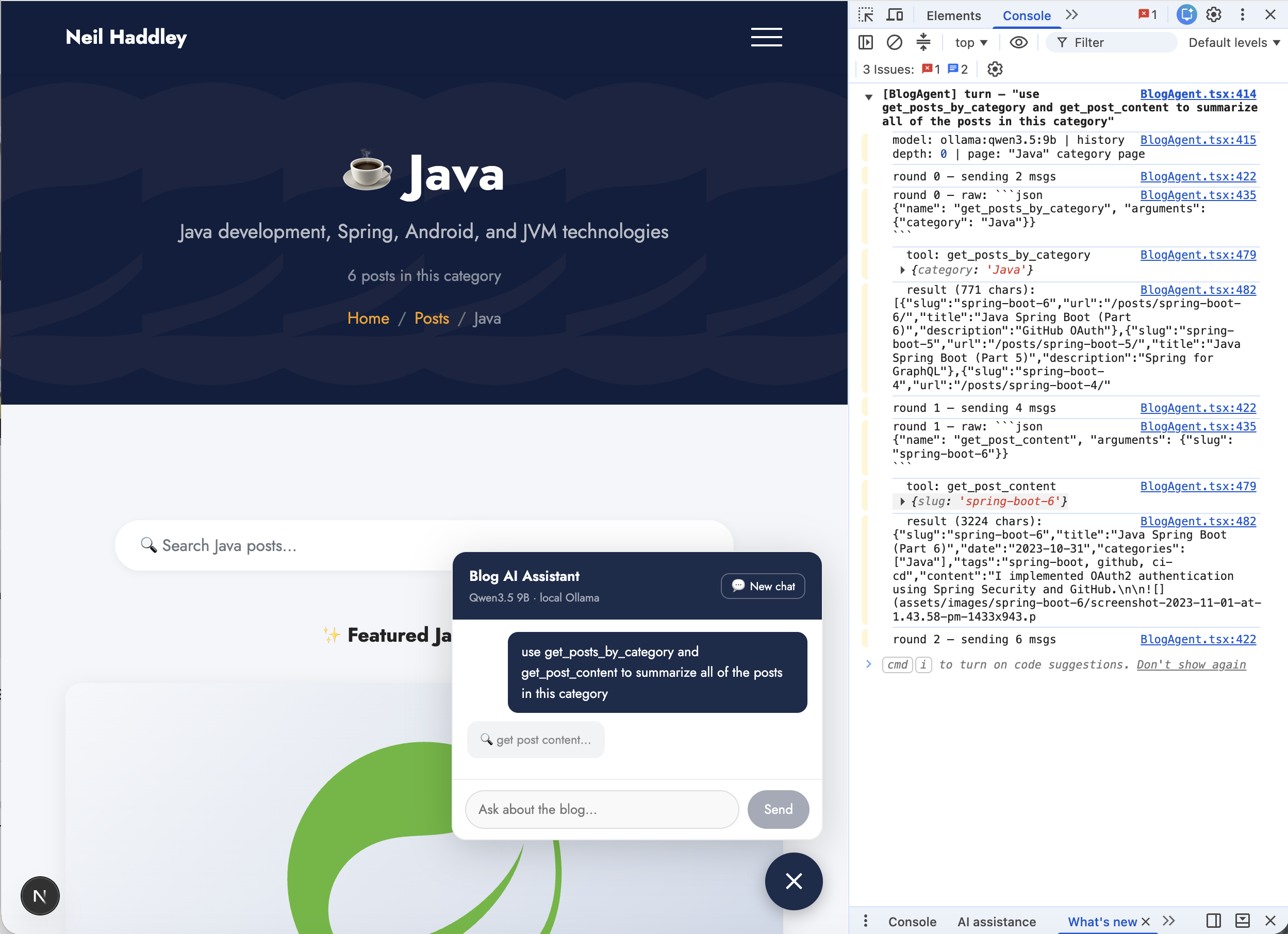Viewport: 1288px width, 934px height.
Task: Expand the {slug: 'spring-boot-6'} object
Action: [x=902, y=502]
